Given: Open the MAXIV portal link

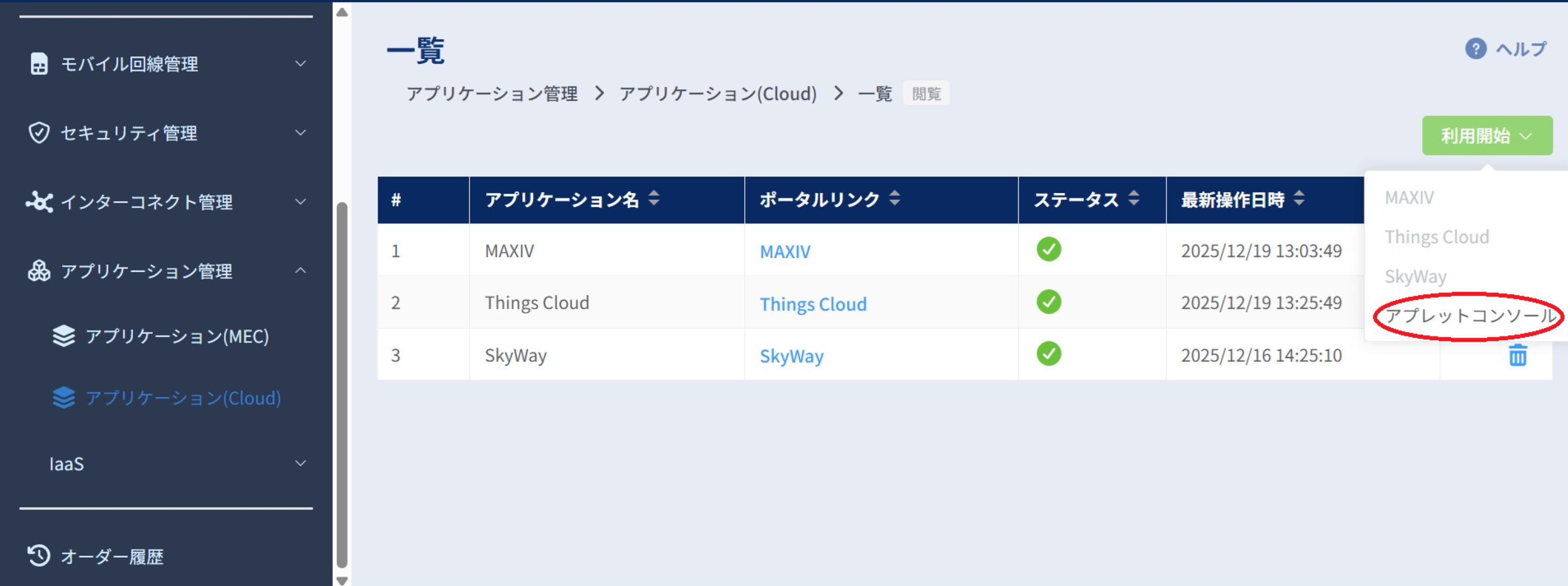Looking at the screenshot, I should click(785, 251).
